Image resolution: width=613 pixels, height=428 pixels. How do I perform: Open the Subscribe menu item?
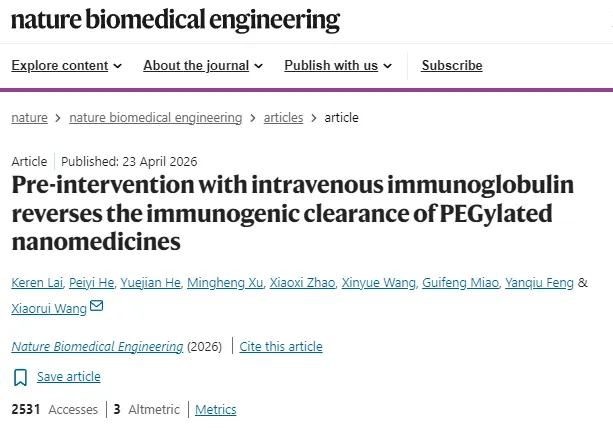click(452, 65)
